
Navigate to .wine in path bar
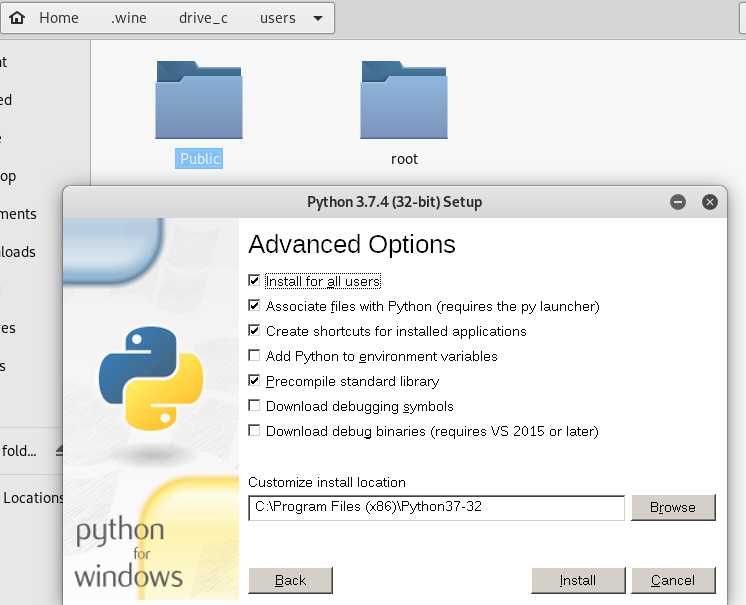[128, 18]
